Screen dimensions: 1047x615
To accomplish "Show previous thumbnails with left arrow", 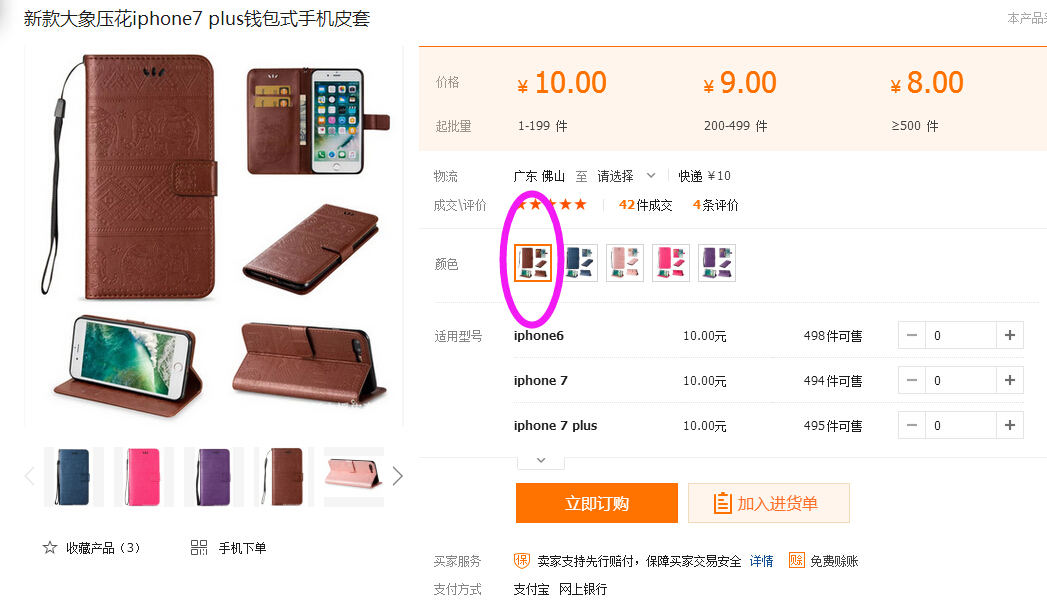I will click(x=29, y=476).
